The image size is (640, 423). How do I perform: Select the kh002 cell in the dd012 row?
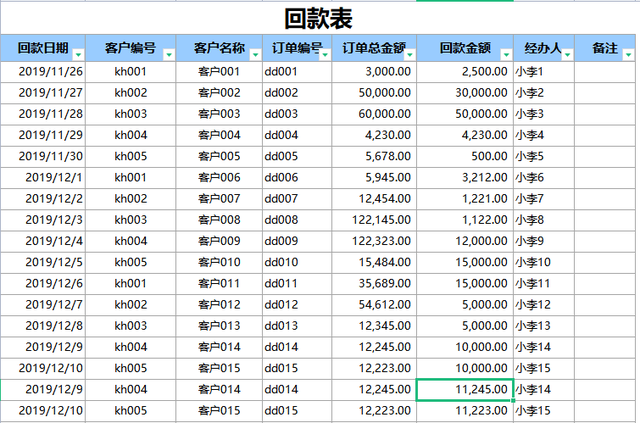coord(131,305)
